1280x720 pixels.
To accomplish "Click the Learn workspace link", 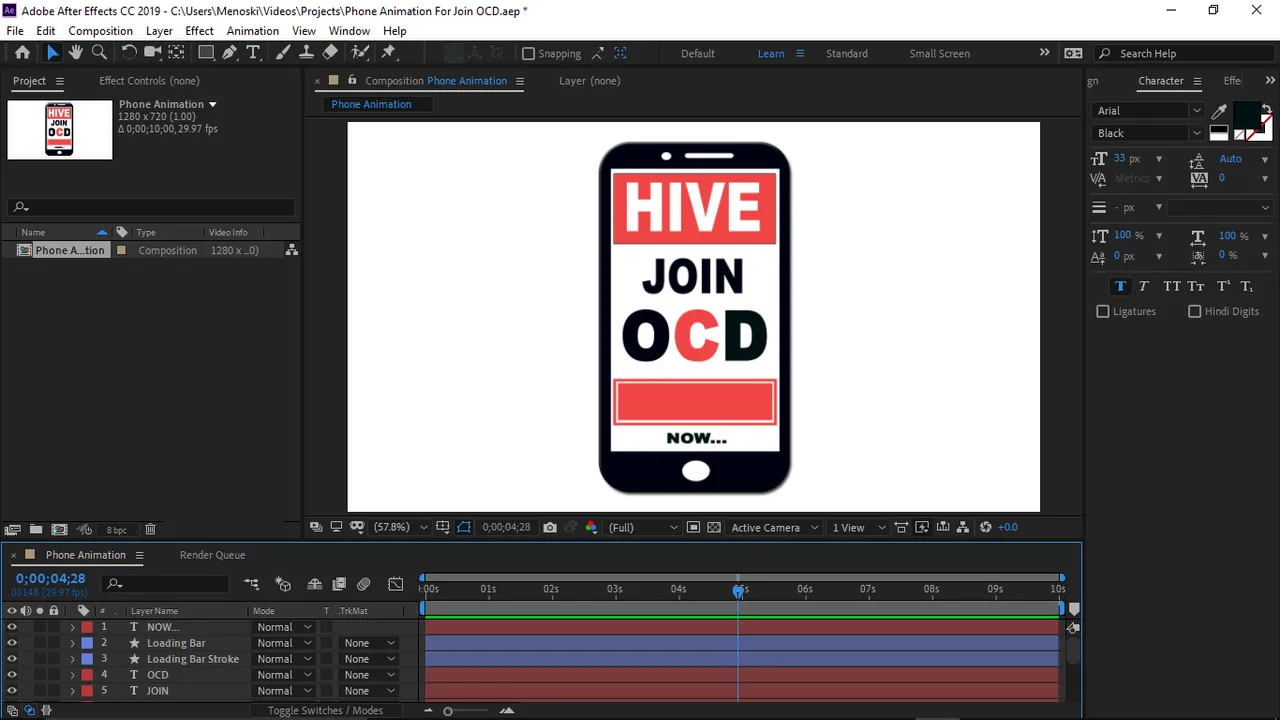I will (x=771, y=54).
